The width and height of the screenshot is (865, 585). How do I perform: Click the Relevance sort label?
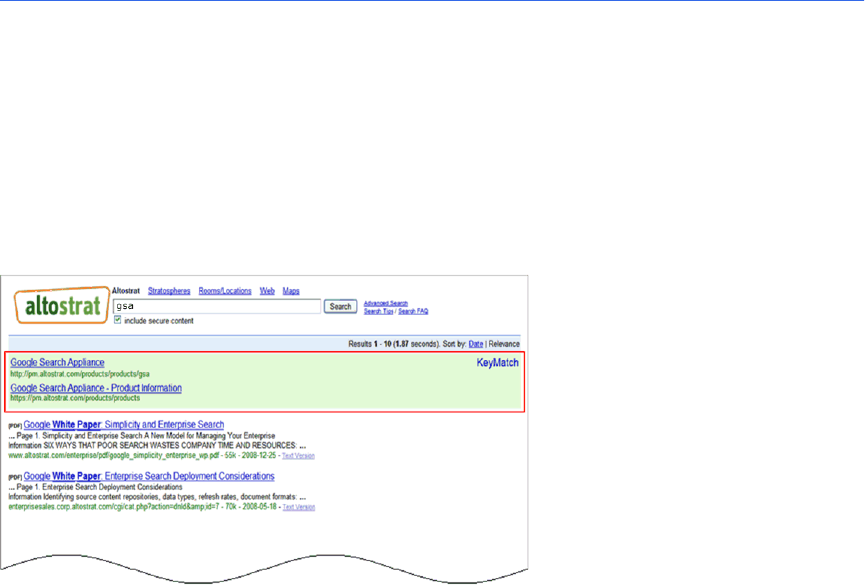[x=504, y=344]
